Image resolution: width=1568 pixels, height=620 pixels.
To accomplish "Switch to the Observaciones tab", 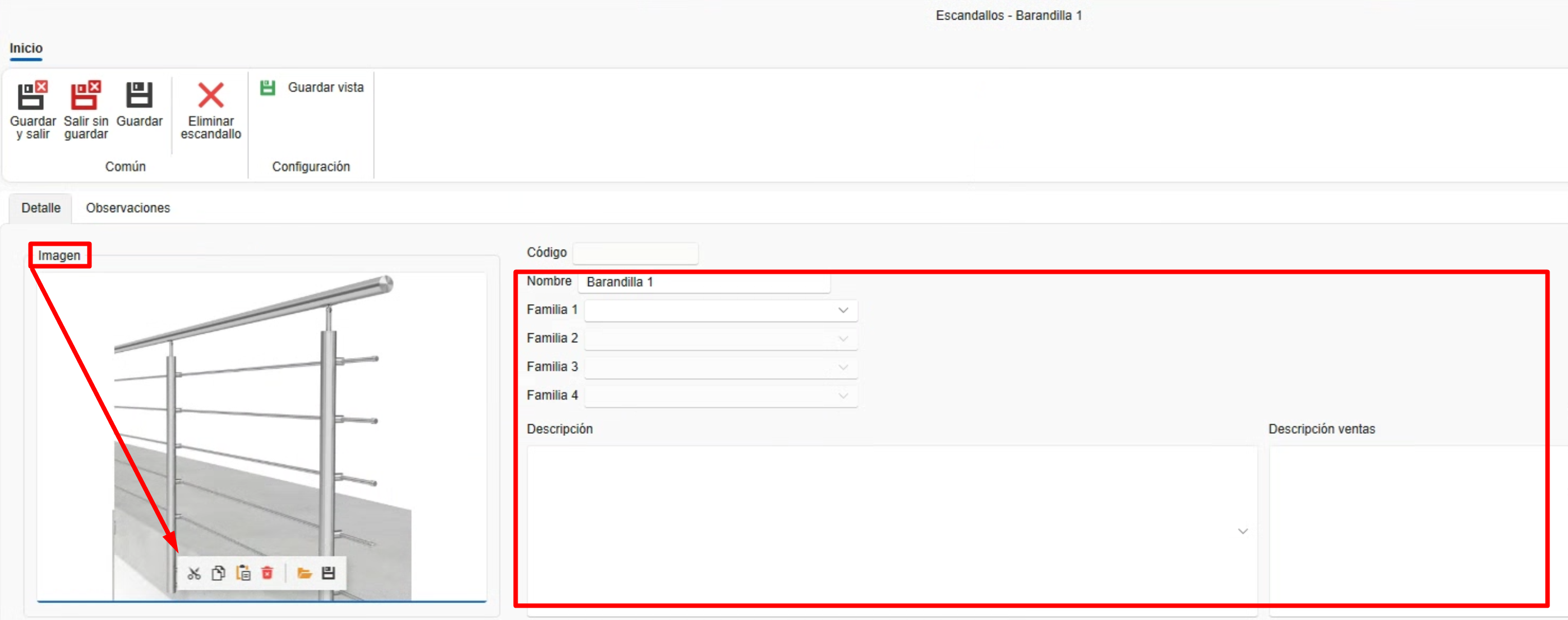I will 128,208.
